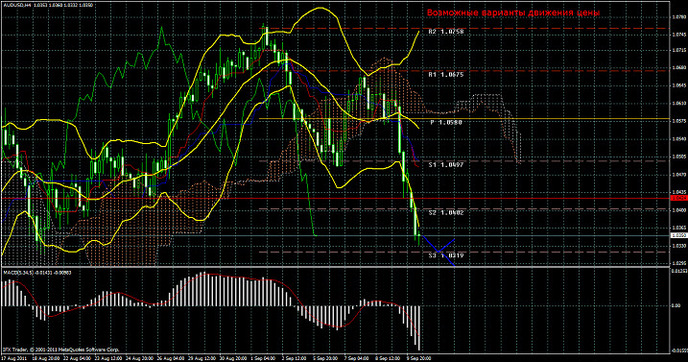Select the S2 1.0402 support label

(x=446, y=212)
